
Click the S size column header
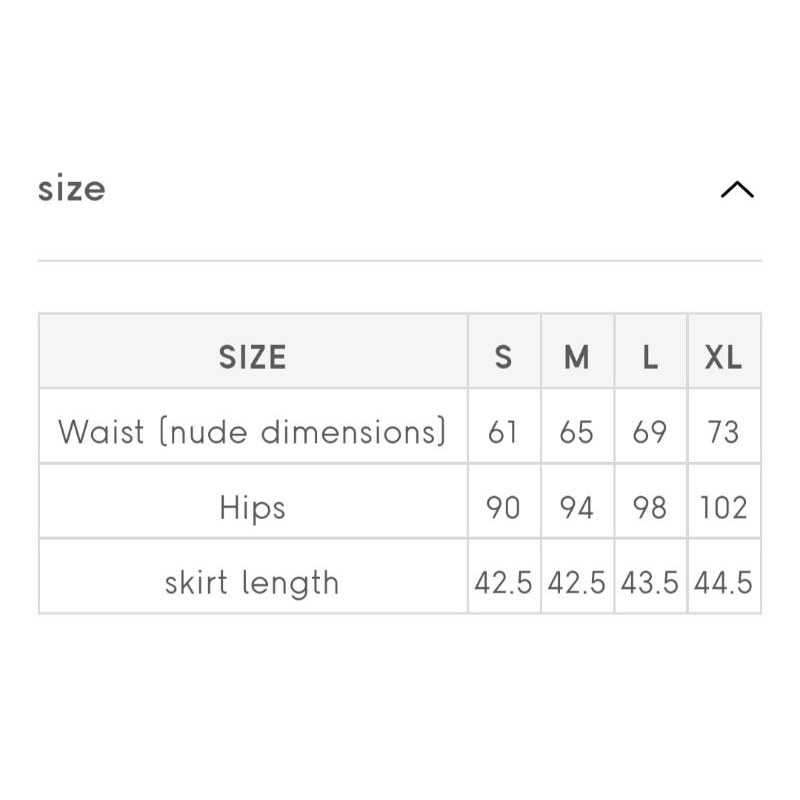[x=503, y=357]
